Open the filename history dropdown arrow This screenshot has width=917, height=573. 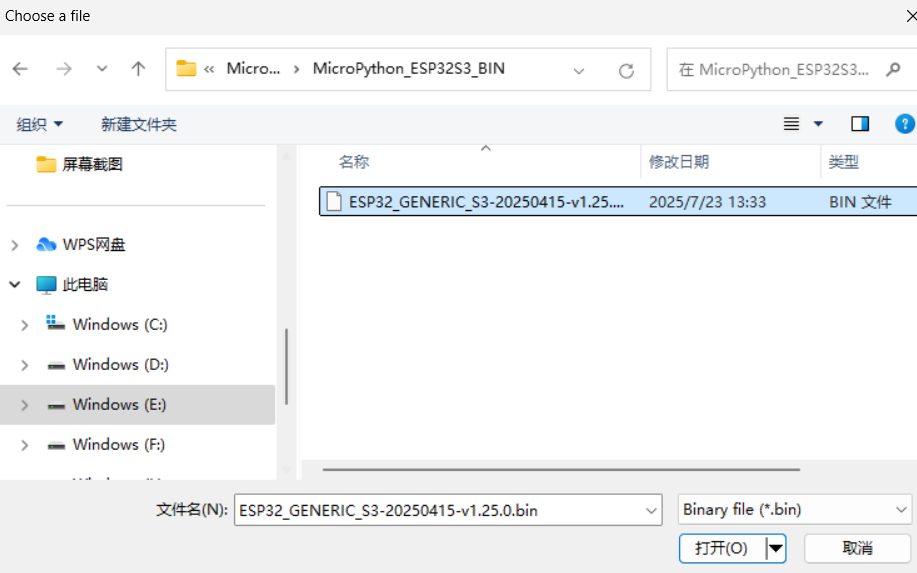click(x=651, y=511)
